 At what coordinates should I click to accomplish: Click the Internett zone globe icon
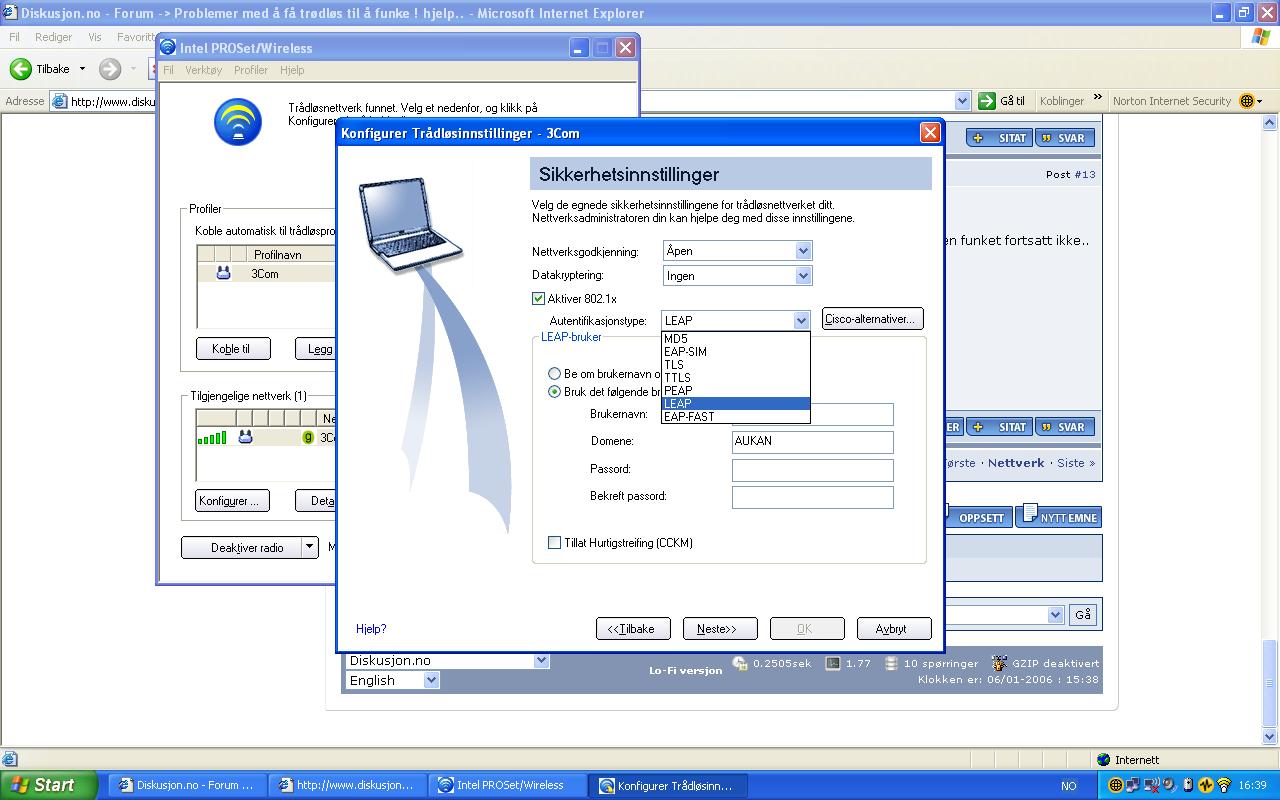click(1103, 760)
